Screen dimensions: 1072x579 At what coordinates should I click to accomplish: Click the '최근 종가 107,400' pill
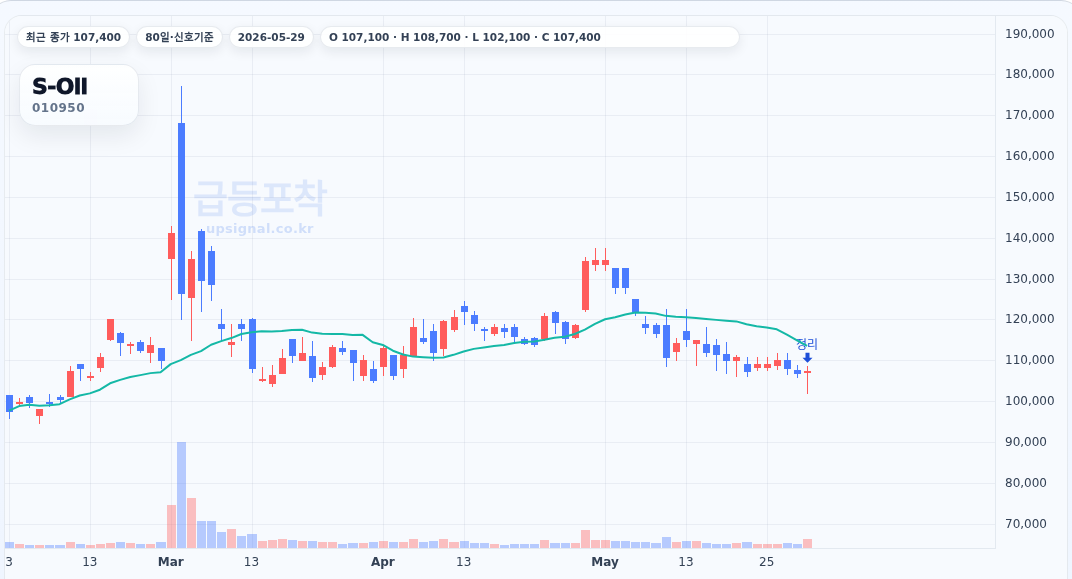tap(73, 37)
